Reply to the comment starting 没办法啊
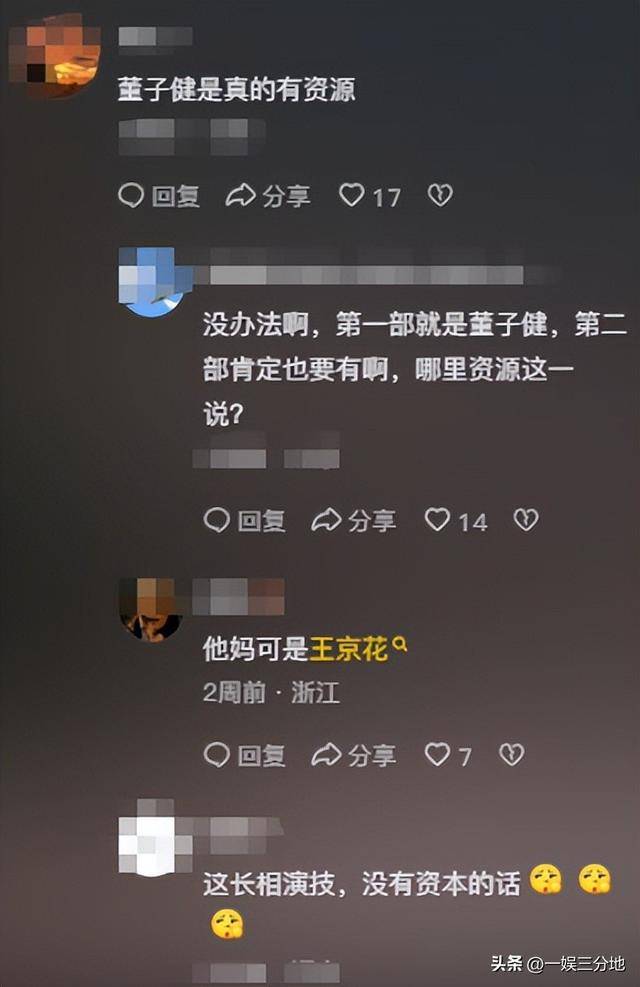Image resolution: width=640 pixels, height=987 pixels. (x=245, y=521)
